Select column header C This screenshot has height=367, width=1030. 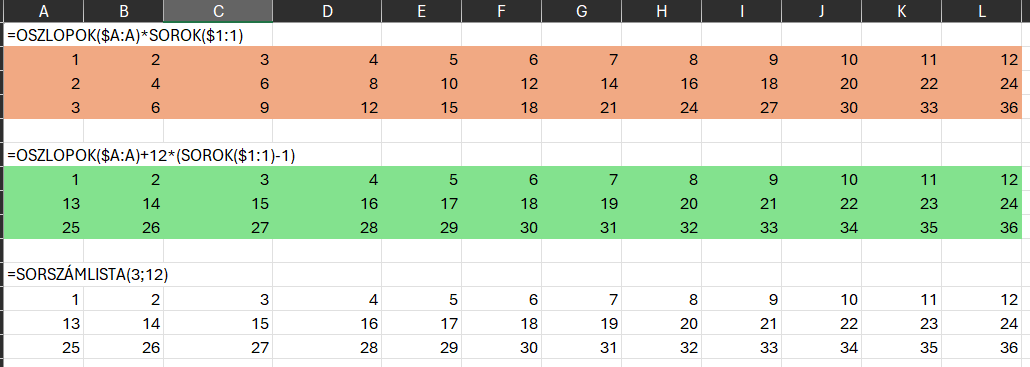pos(217,11)
